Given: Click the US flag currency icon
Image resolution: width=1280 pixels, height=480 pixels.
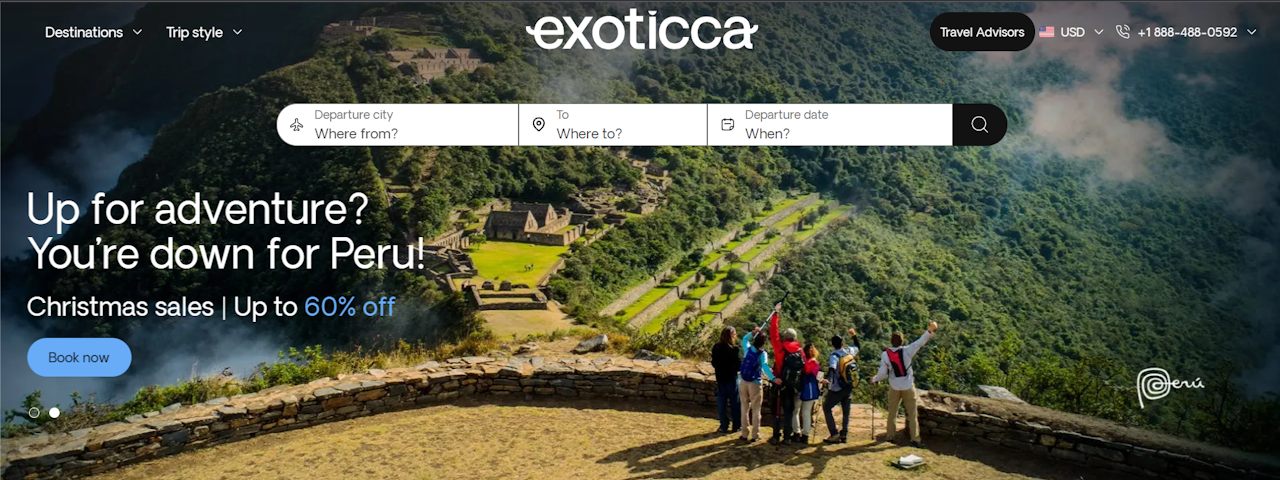Looking at the screenshot, I should click(1047, 32).
